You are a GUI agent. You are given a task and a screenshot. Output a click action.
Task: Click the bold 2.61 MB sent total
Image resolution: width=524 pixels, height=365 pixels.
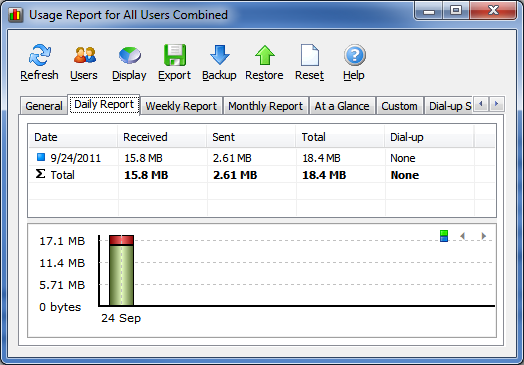point(235,175)
